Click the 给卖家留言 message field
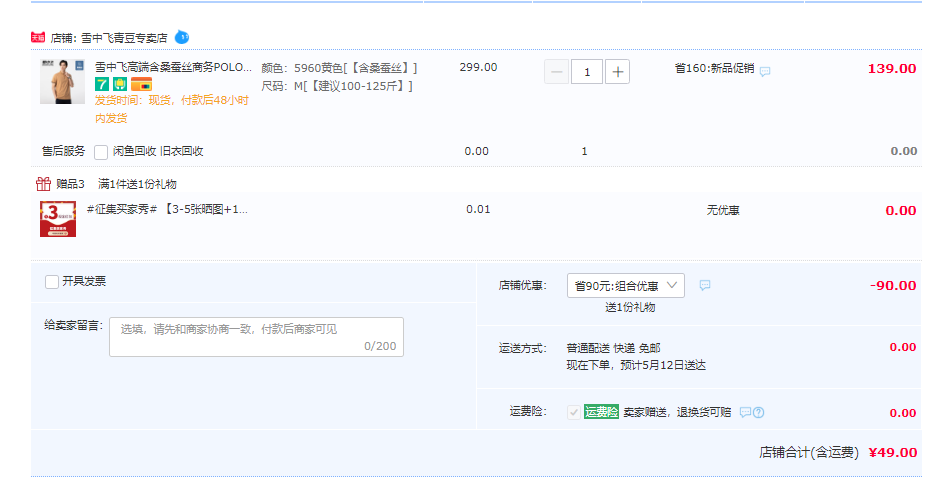The height and width of the screenshot is (488, 952). (256, 337)
